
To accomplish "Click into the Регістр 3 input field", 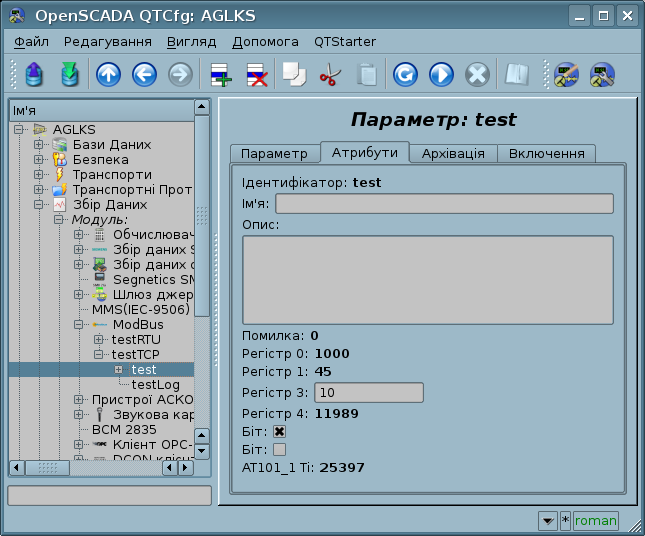I will [x=368, y=393].
